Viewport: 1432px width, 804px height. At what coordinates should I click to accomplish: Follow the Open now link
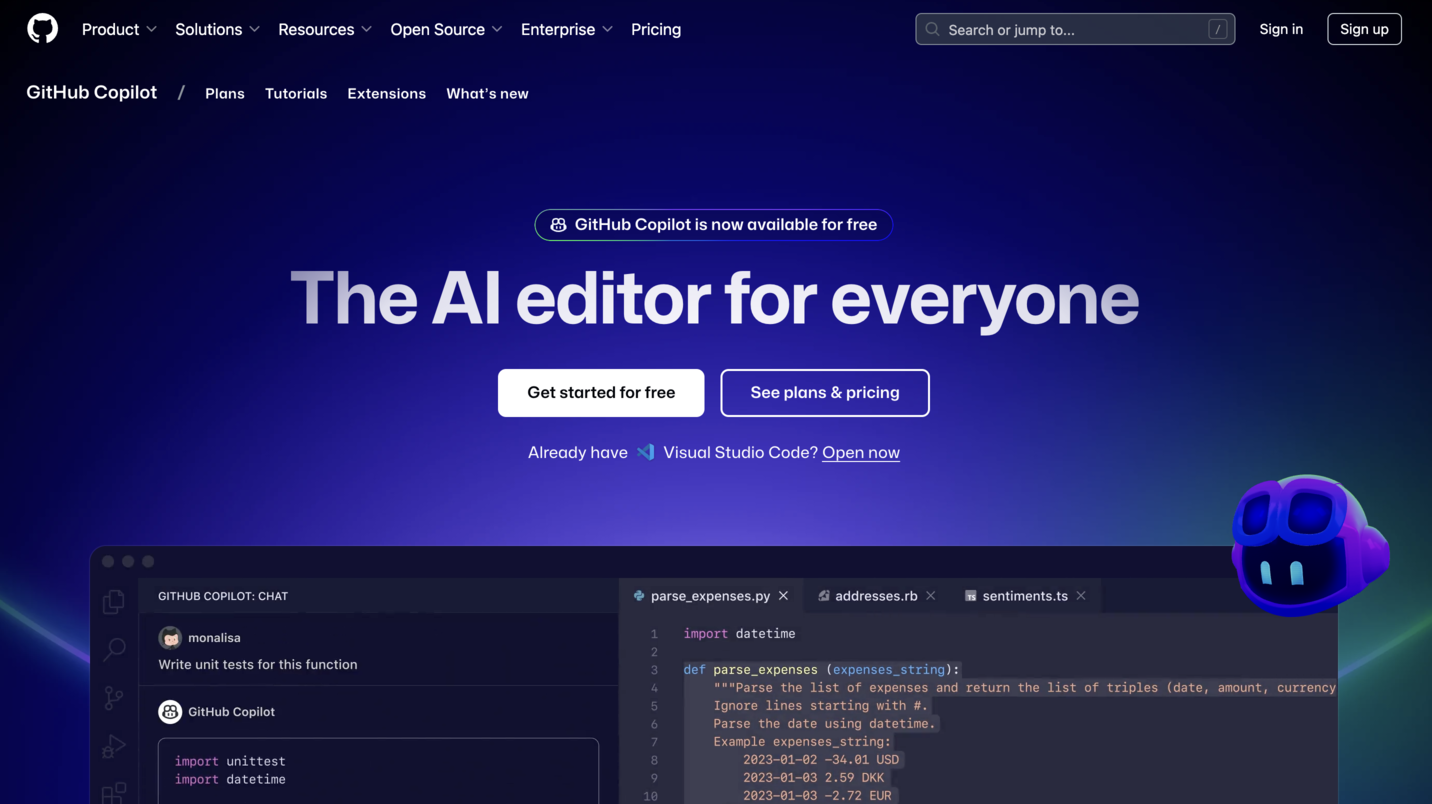tap(860, 453)
